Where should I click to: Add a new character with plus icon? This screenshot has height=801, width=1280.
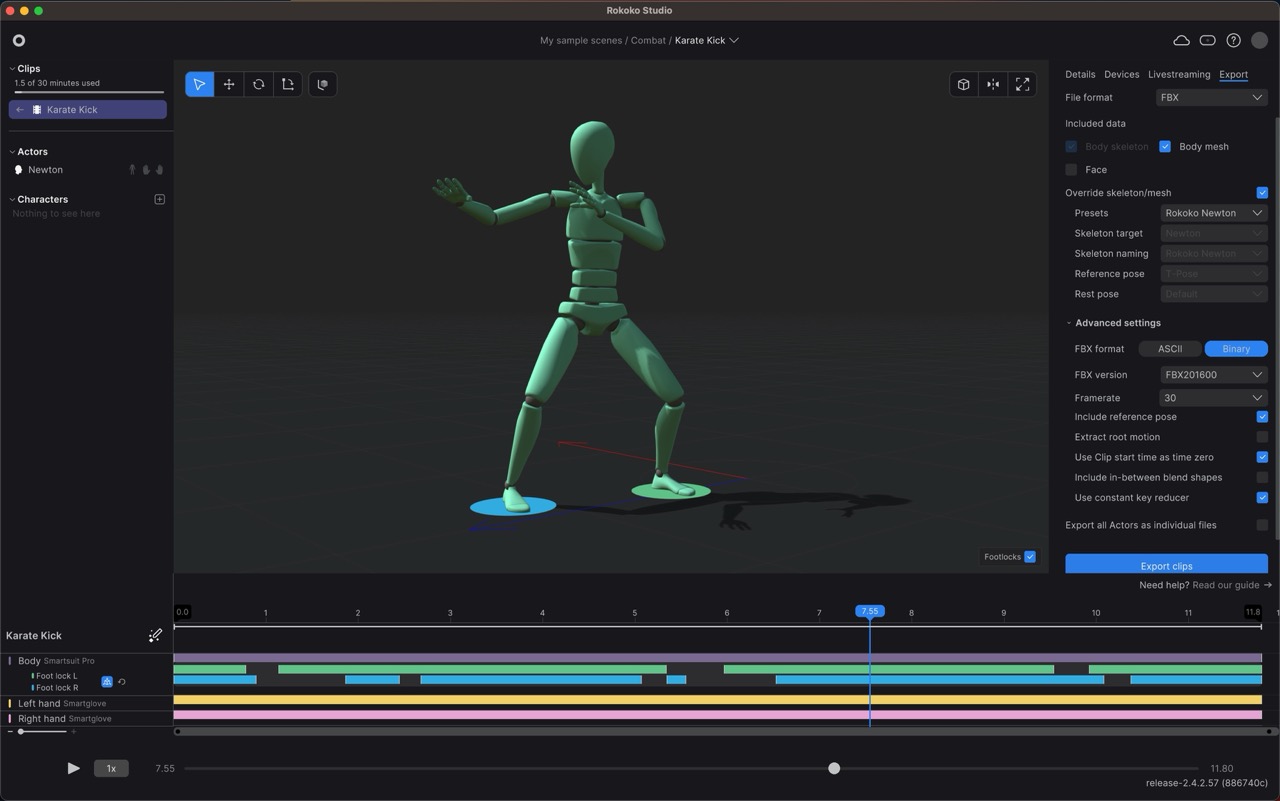(159, 199)
